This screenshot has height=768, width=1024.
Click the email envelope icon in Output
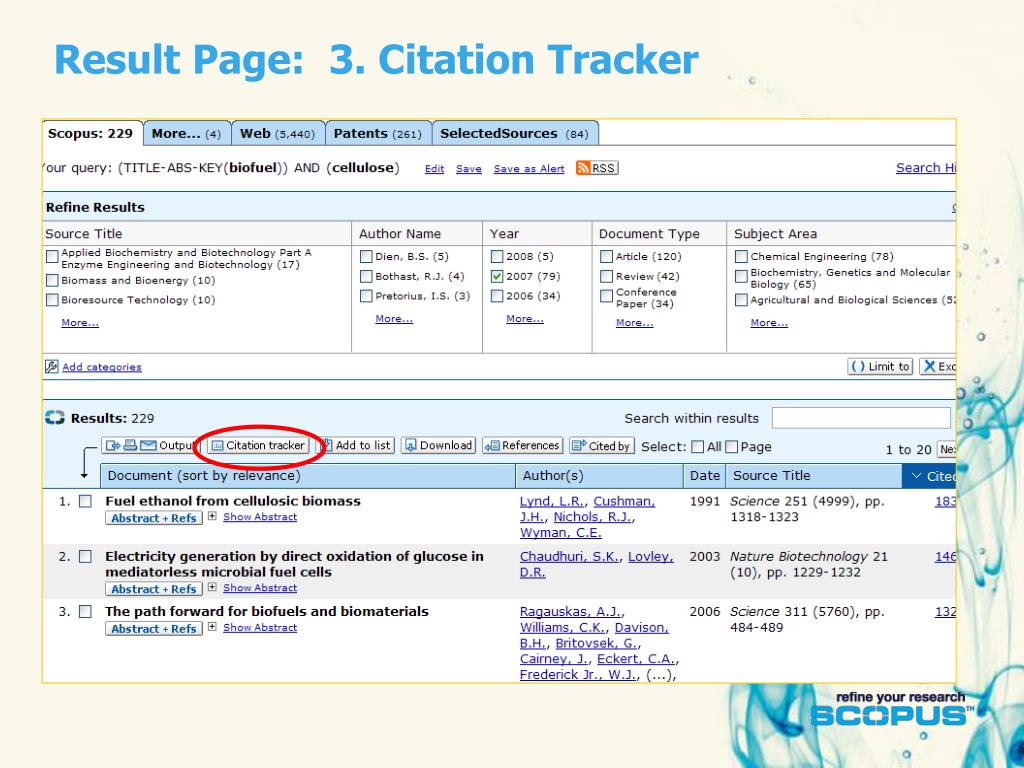pyautogui.click(x=148, y=445)
